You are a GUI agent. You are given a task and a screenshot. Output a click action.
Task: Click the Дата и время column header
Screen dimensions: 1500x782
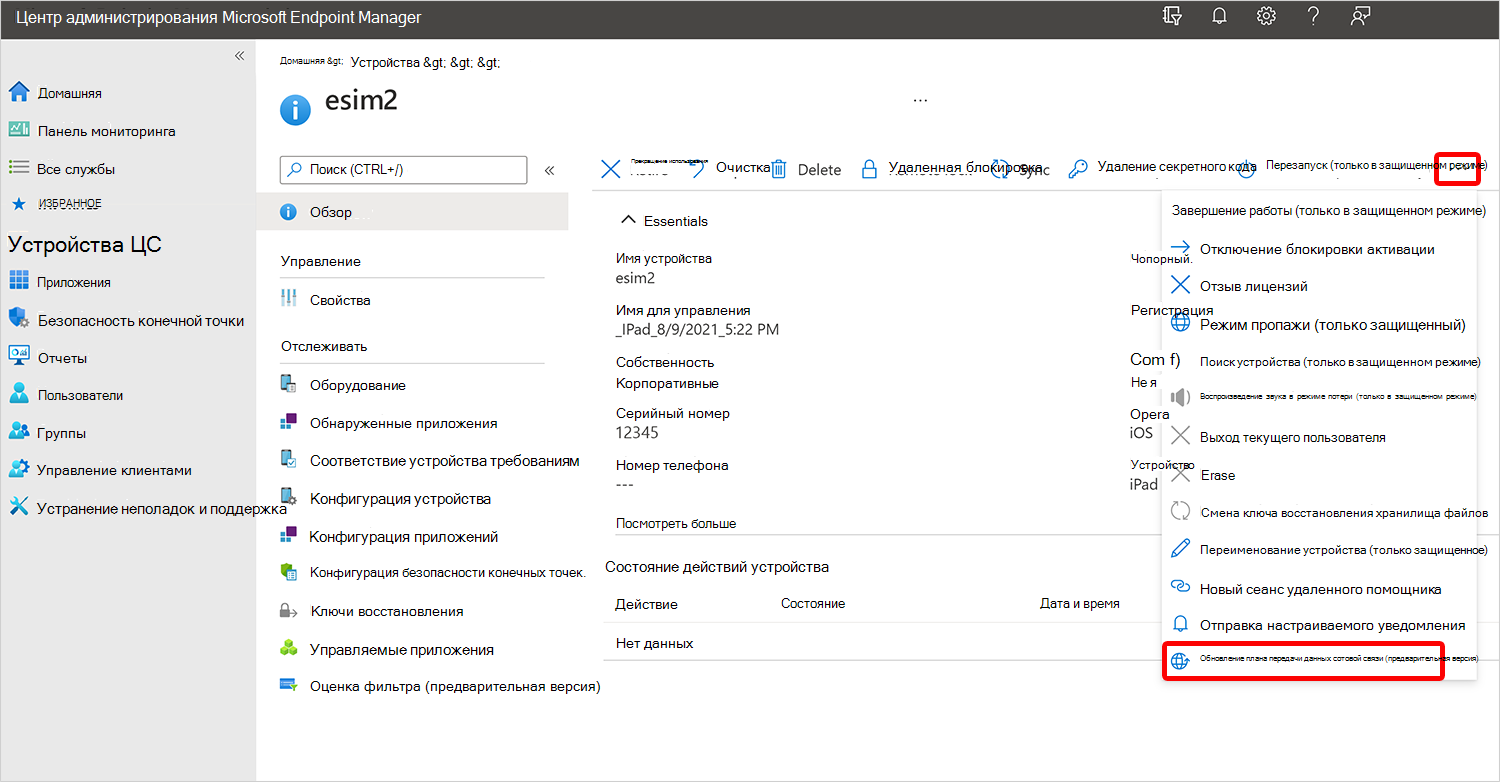tap(1080, 603)
